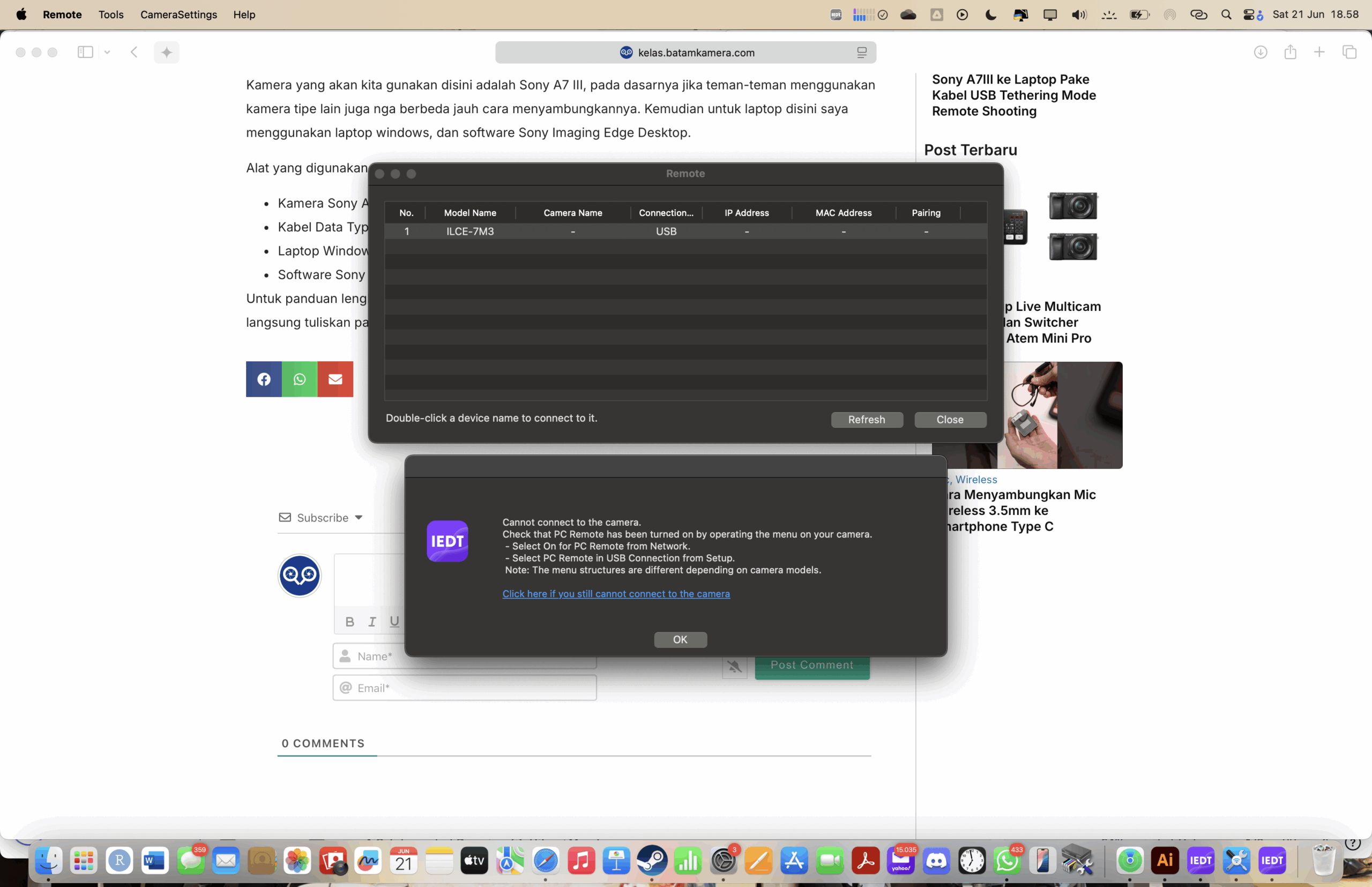The image size is (1372, 887).
Task: Click the USB connection cell for ILCE-7M3
Action: click(666, 231)
